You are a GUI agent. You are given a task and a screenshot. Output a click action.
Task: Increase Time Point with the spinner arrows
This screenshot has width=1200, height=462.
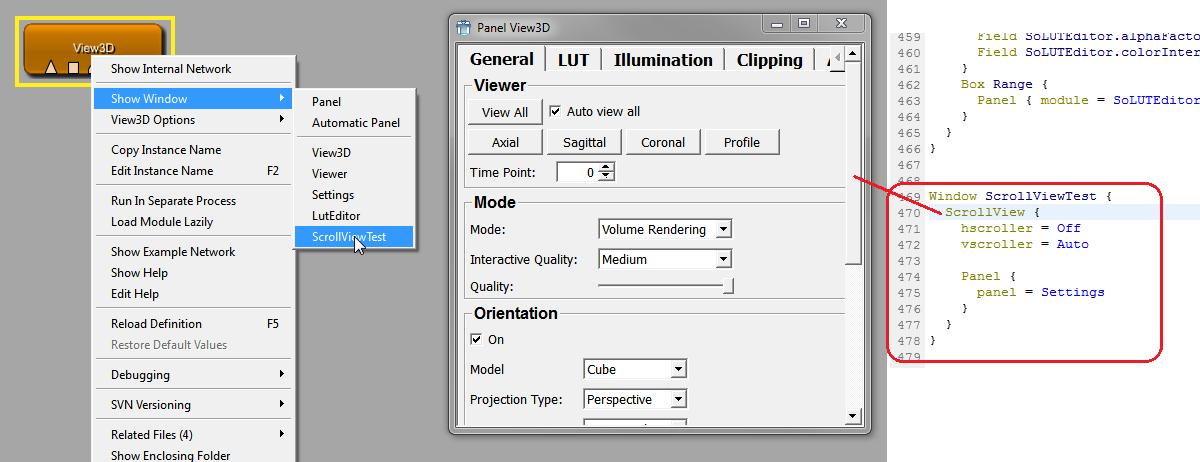click(606, 168)
